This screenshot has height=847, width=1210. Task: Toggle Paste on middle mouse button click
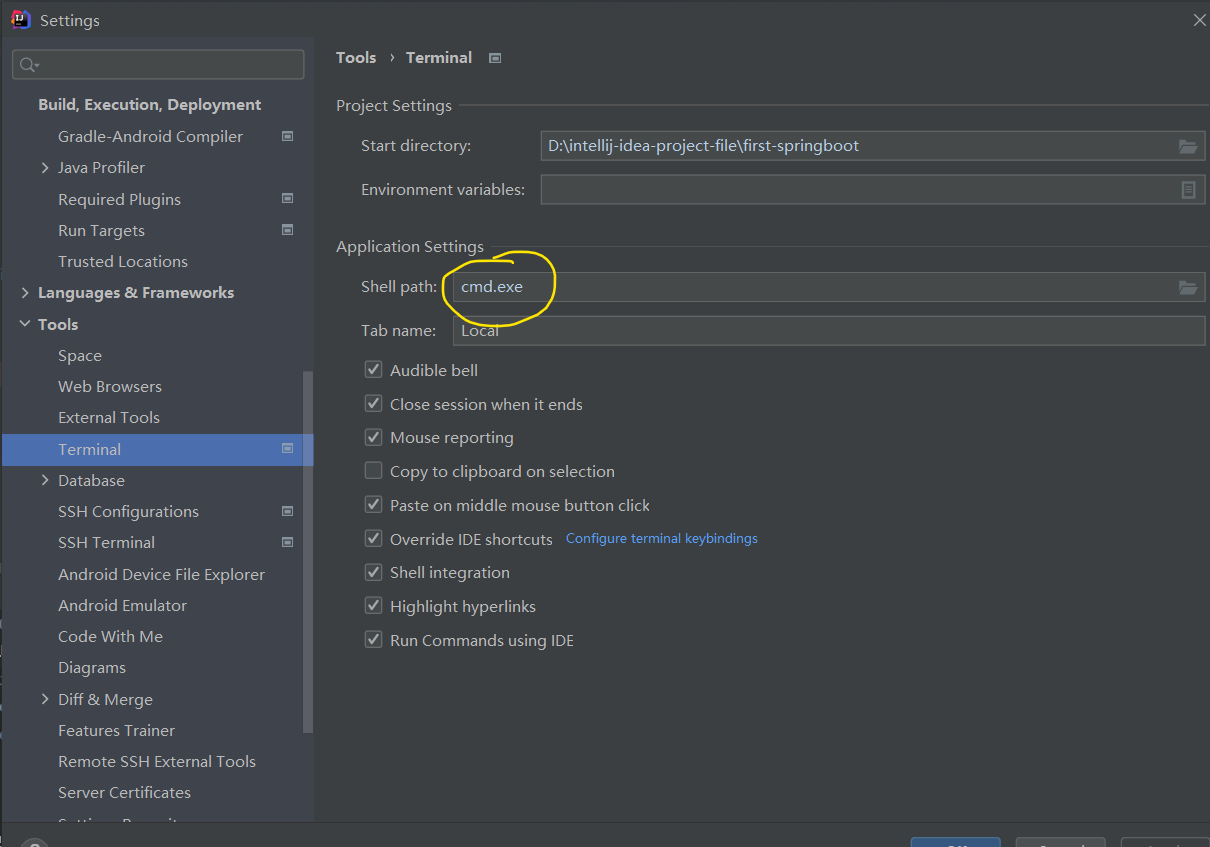point(373,505)
